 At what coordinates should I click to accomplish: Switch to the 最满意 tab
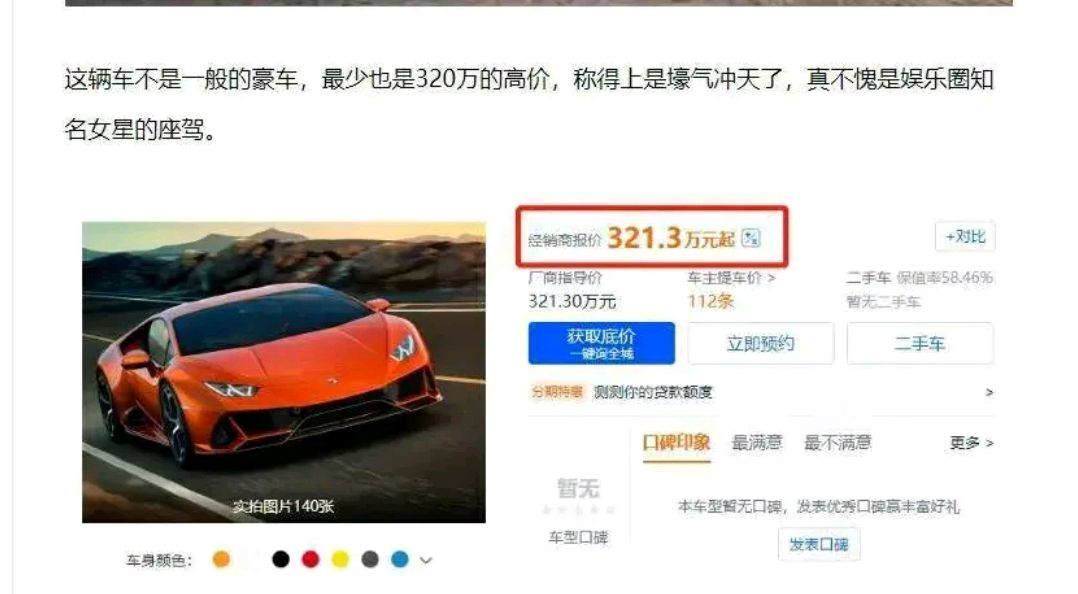pos(756,443)
